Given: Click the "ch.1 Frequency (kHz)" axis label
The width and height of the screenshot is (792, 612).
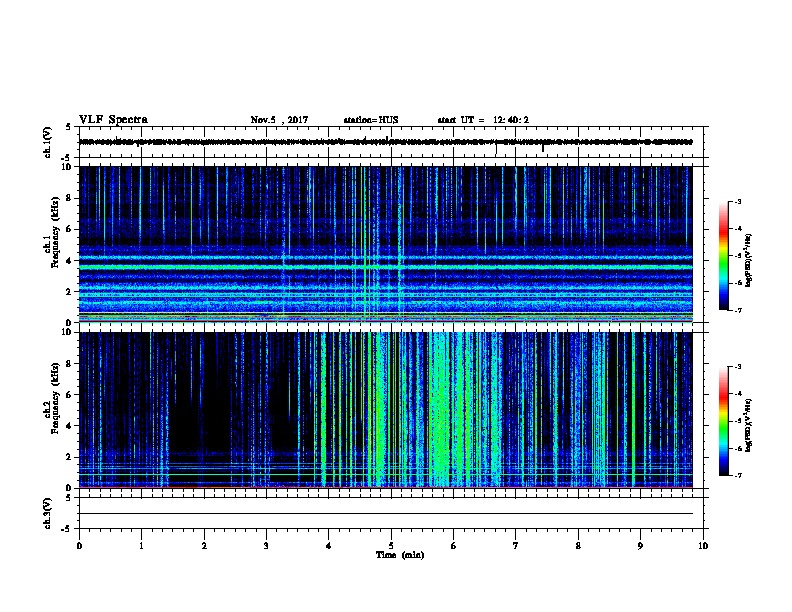Looking at the screenshot, I should 51,234.
